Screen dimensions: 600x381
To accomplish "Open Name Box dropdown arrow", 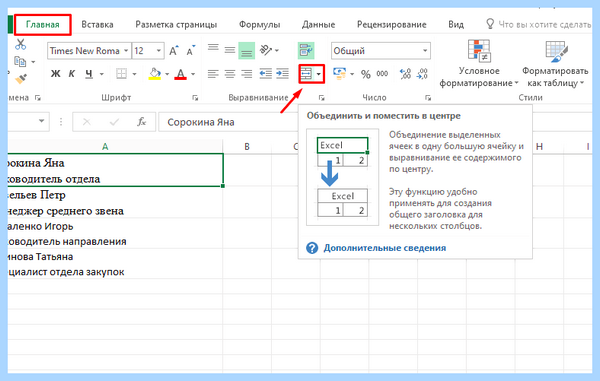I will (41, 122).
